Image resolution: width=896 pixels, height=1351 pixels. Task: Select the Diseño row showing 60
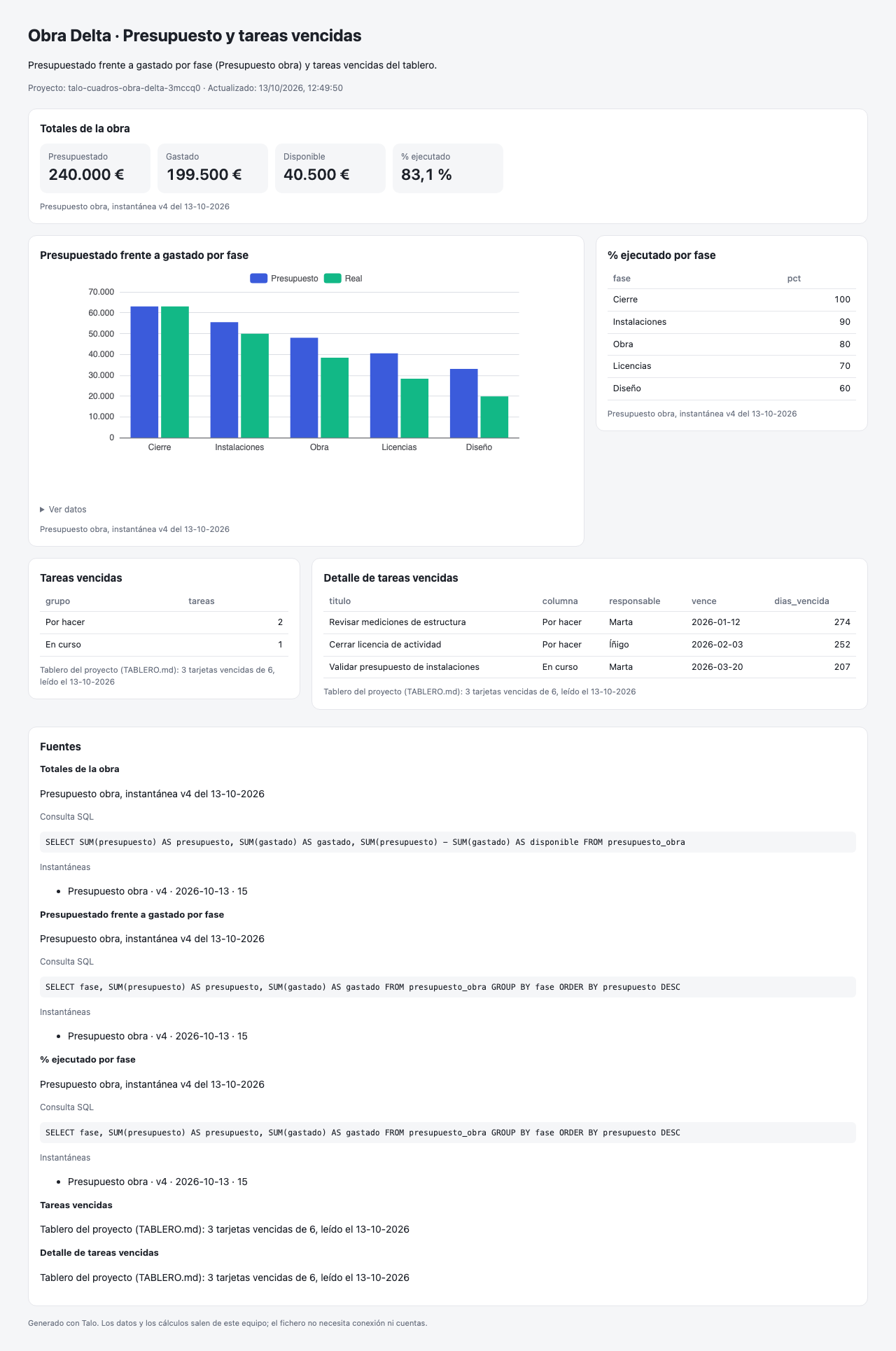[x=731, y=388]
